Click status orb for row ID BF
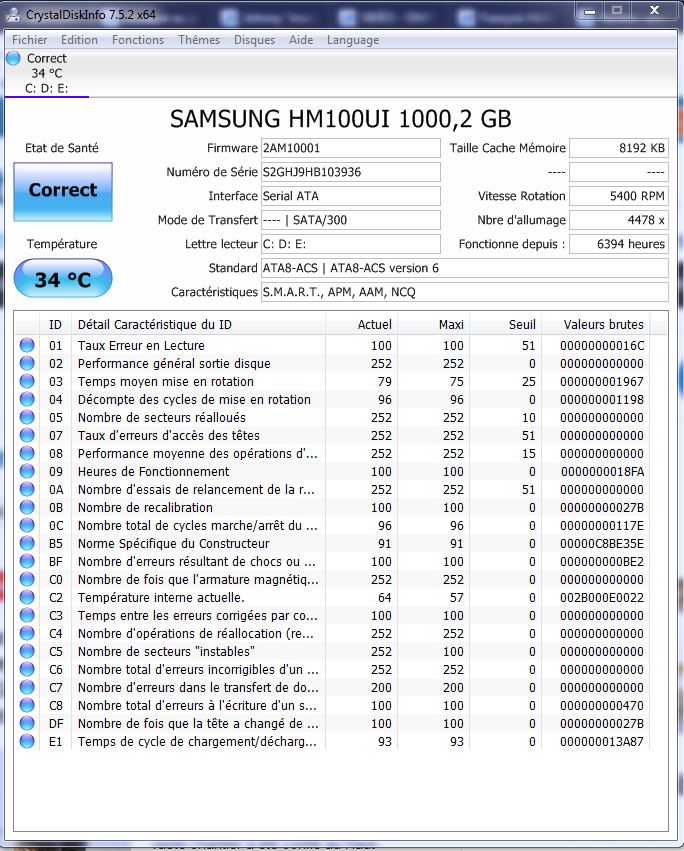This screenshot has width=684, height=851. [27, 561]
